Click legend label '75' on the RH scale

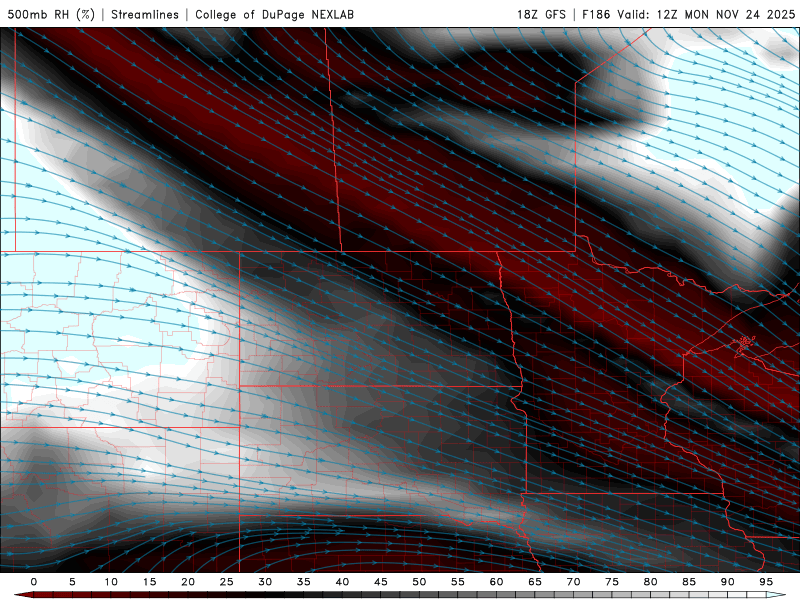point(612,582)
